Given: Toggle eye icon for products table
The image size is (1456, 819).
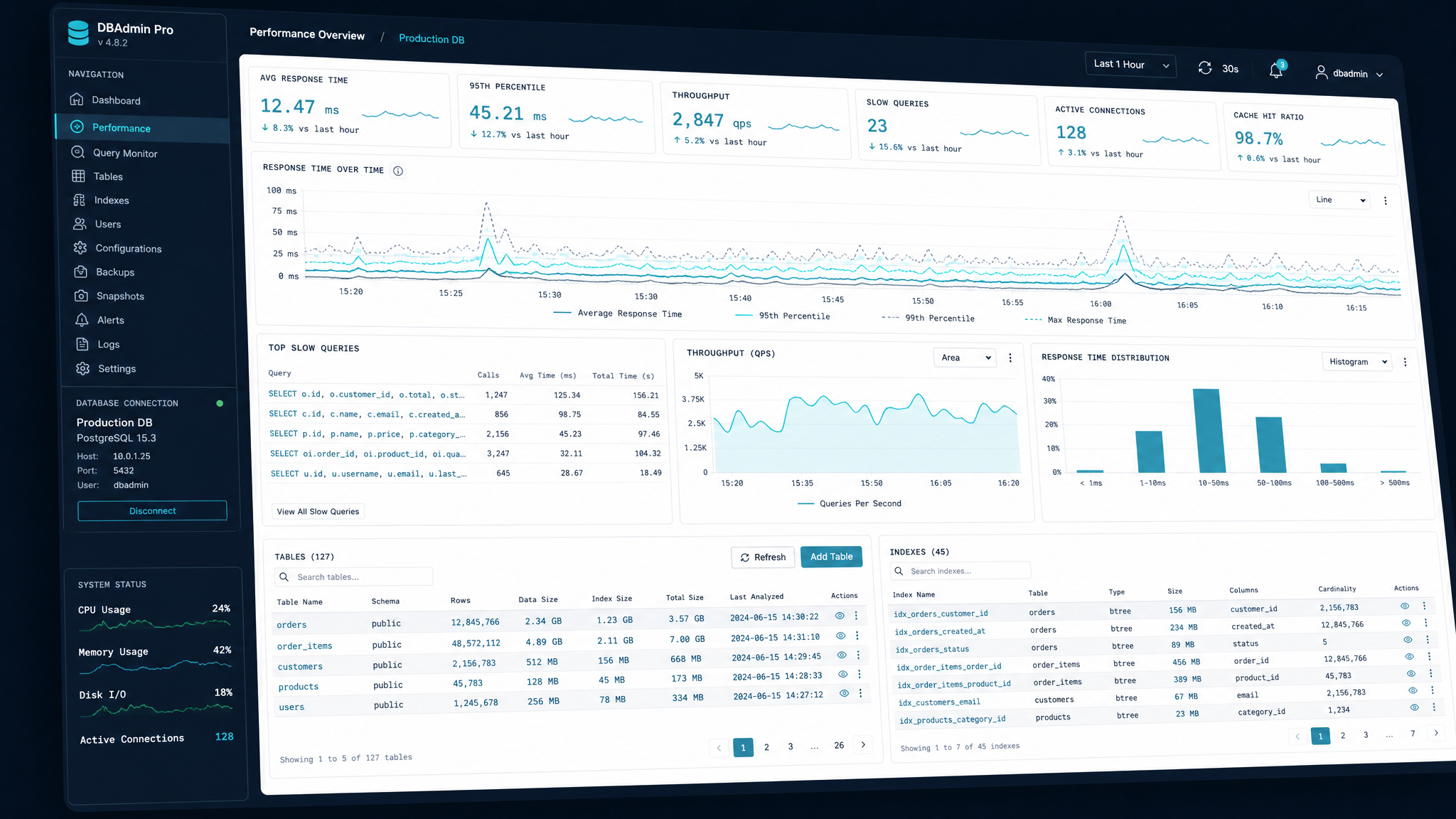Looking at the screenshot, I should click(x=842, y=674).
